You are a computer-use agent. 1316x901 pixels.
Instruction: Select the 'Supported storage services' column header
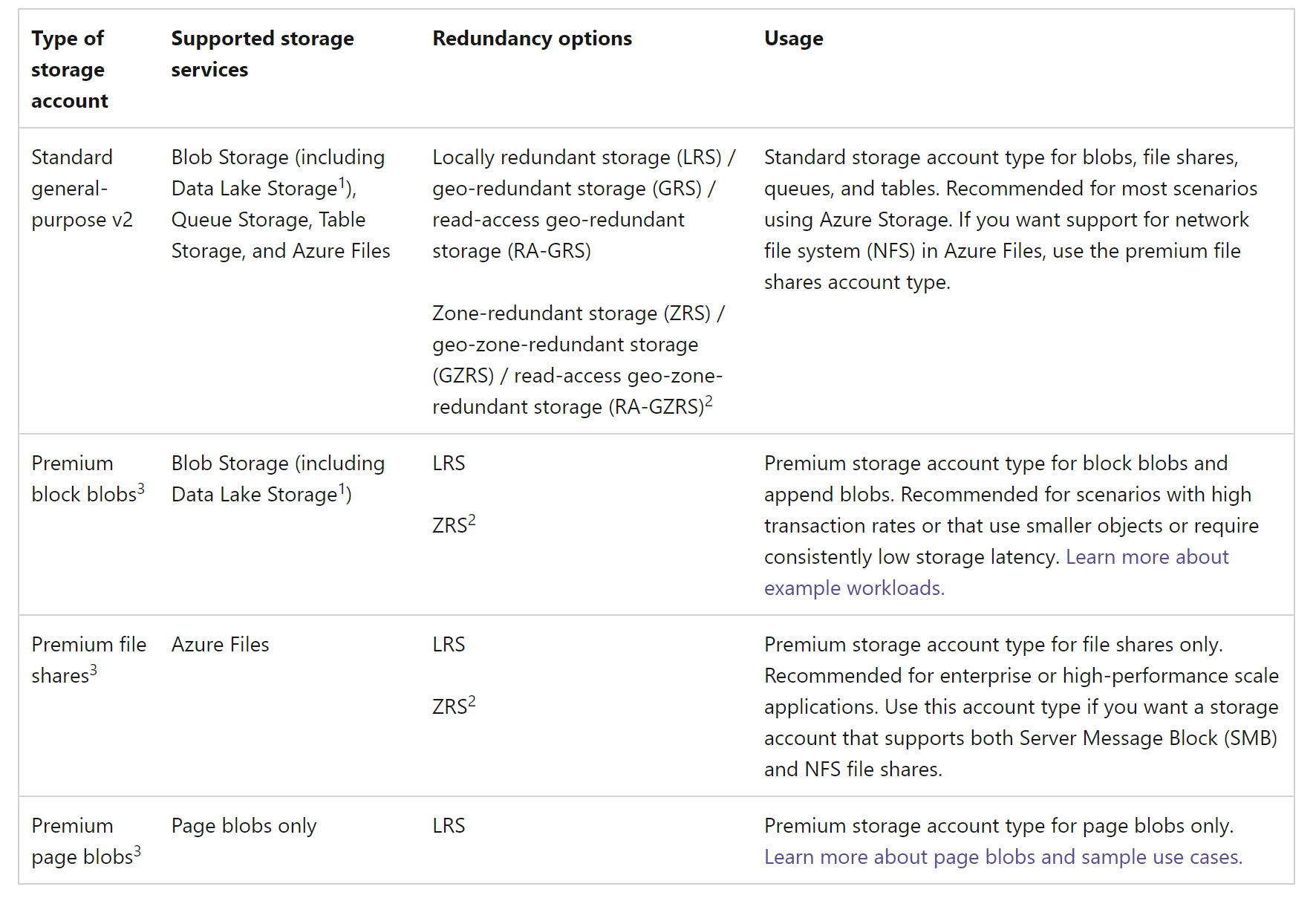pos(290,69)
